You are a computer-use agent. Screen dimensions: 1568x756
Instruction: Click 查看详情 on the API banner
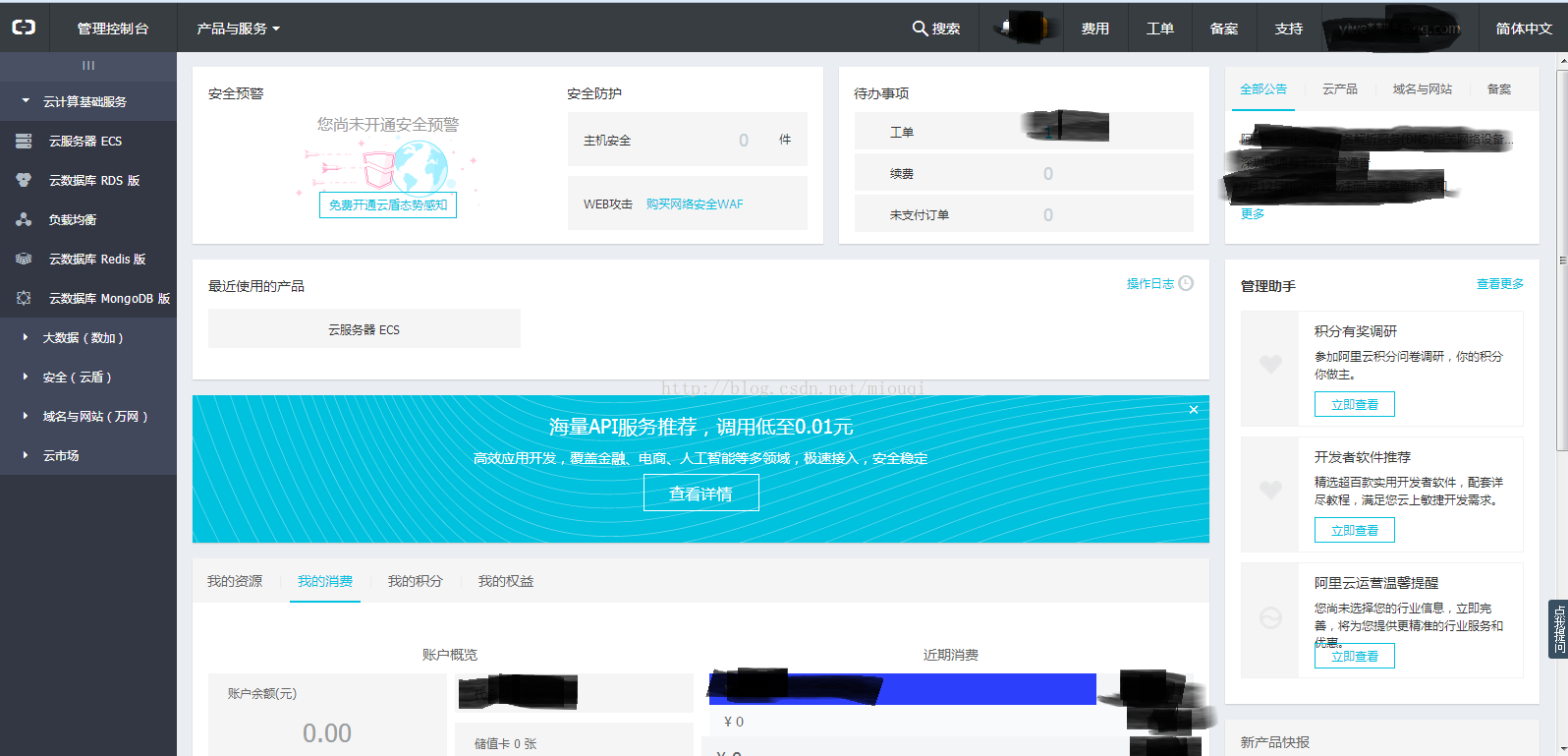pyautogui.click(x=701, y=493)
